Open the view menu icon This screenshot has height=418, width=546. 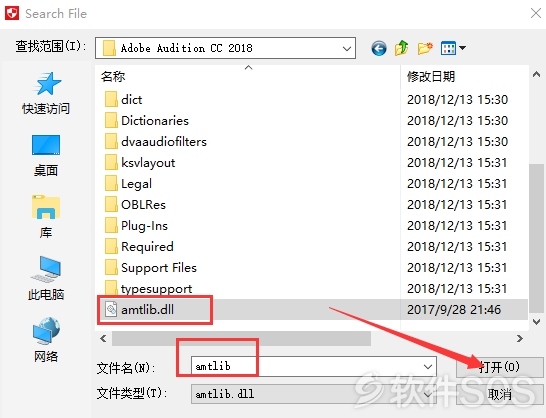(453, 48)
